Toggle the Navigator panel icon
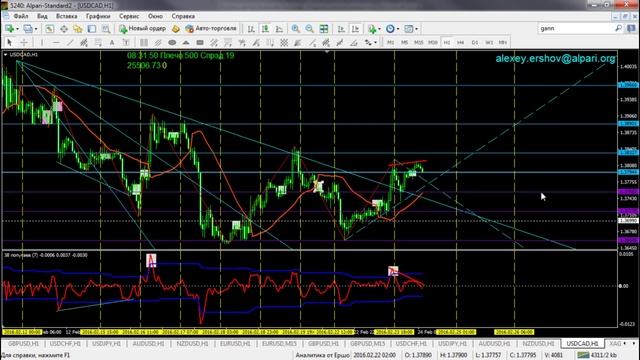 (x=78, y=29)
